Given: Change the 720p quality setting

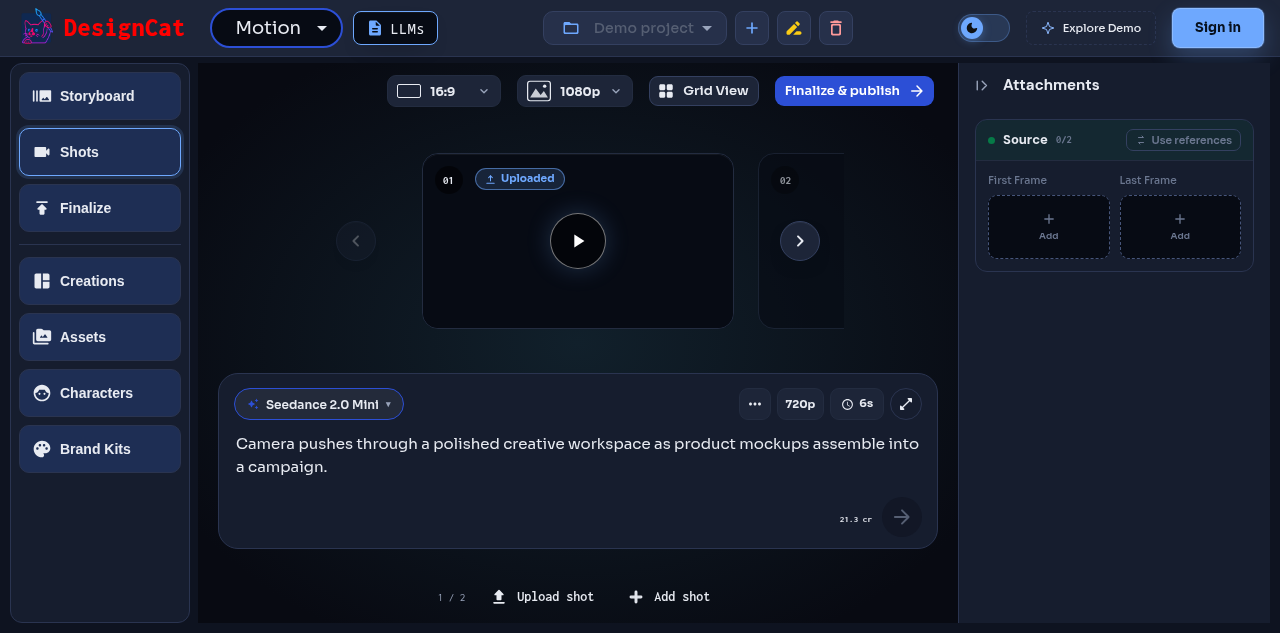Looking at the screenshot, I should (800, 404).
